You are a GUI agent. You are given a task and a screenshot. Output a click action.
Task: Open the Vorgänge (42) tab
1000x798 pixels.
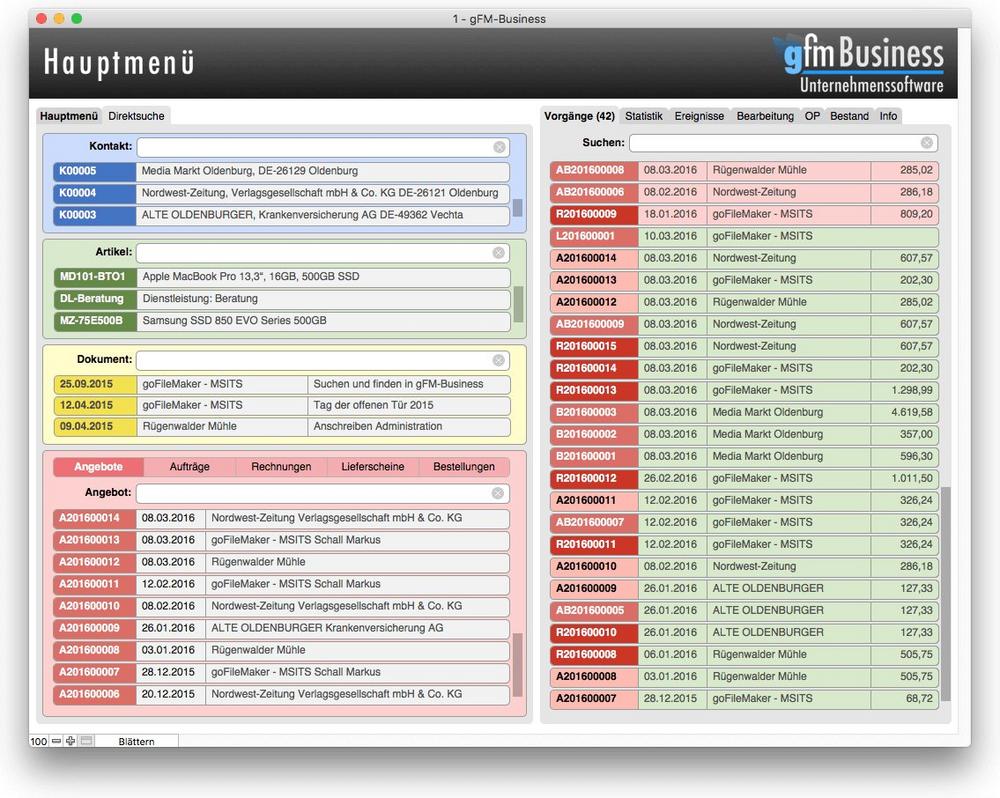pos(579,116)
